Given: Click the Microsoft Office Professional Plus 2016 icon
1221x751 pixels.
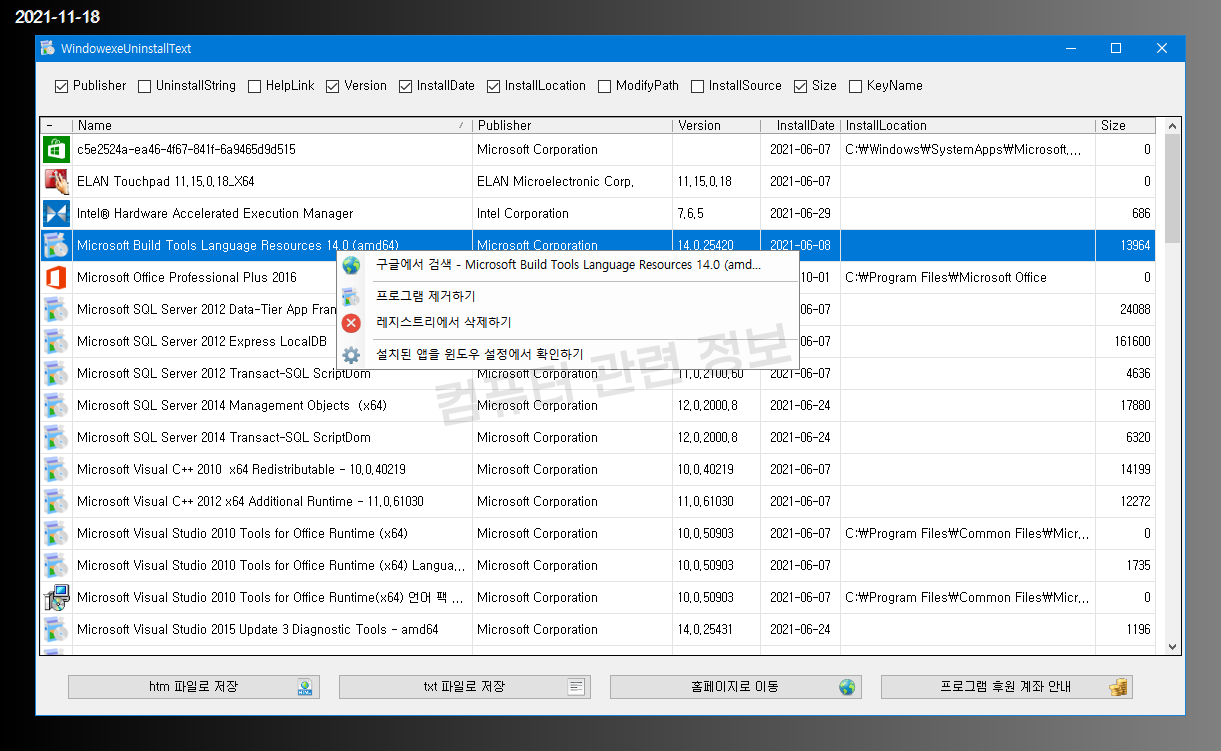Looking at the screenshot, I should tap(56, 278).
